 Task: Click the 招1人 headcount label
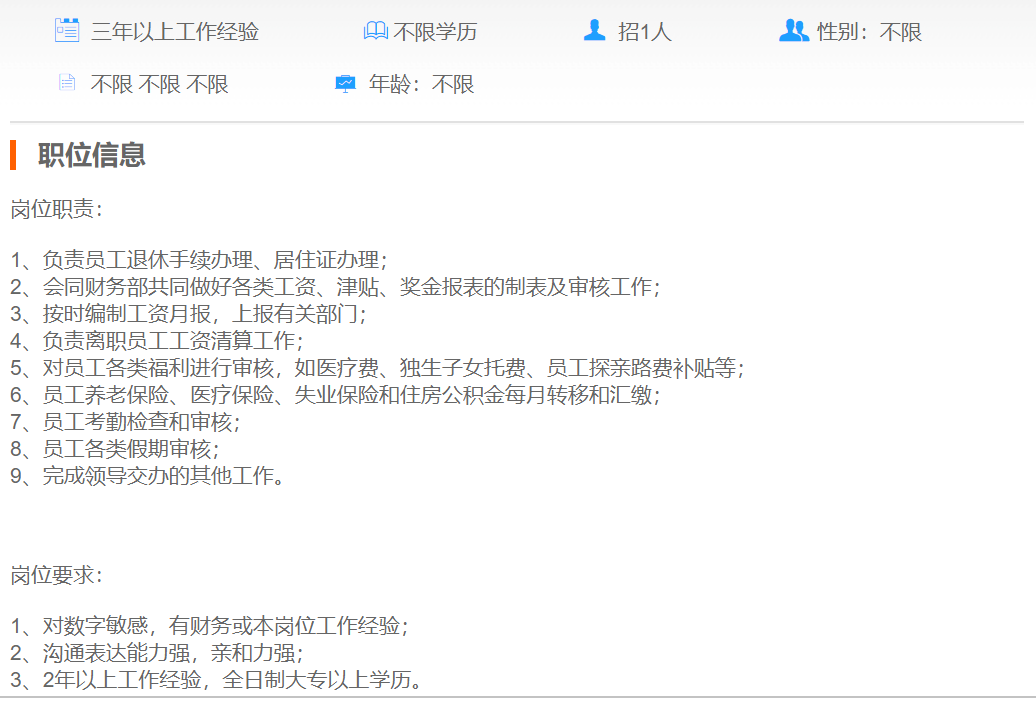coord(645,32)
